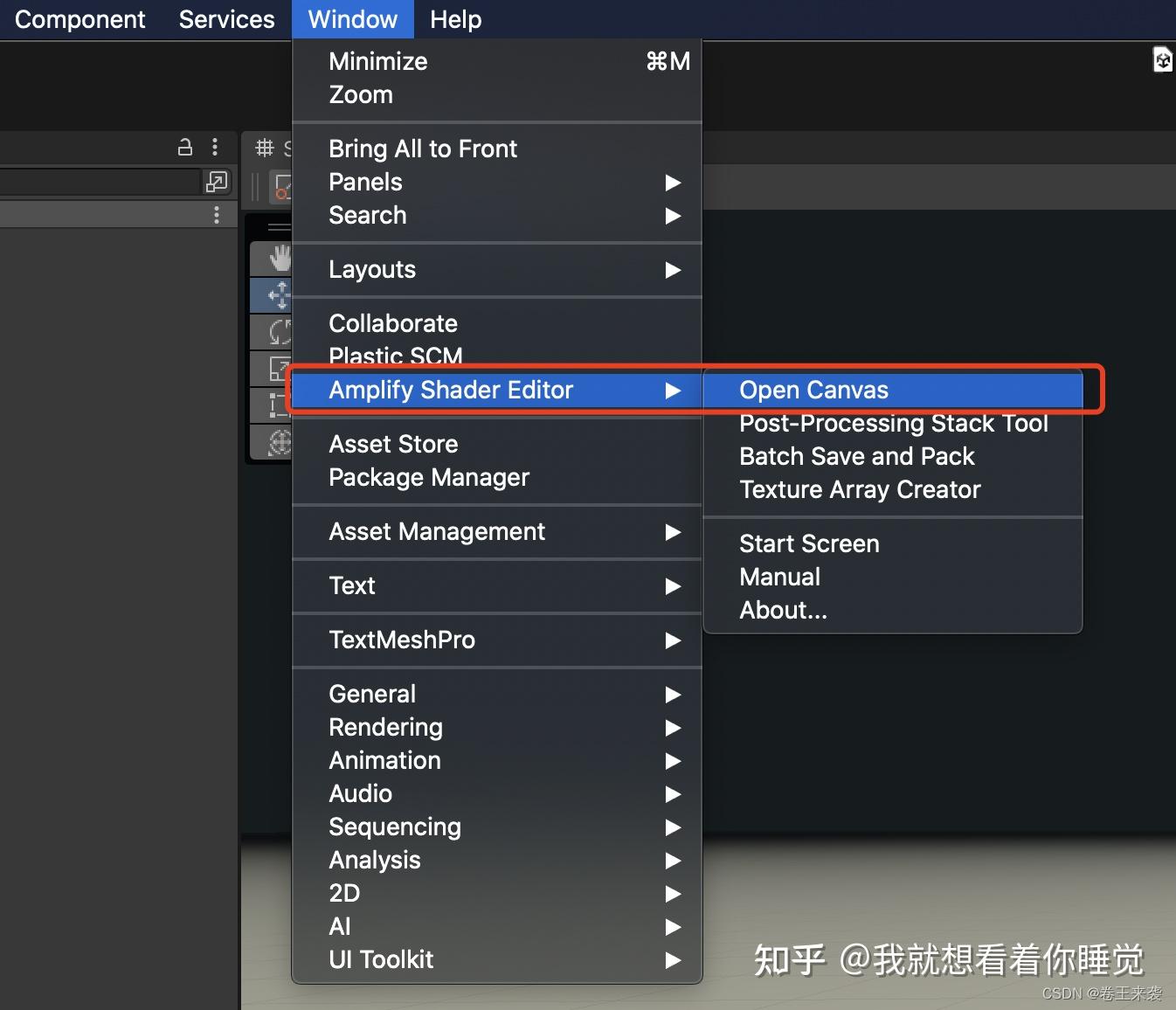Toggle the padlock lock icon
Screen dimensions: 1176x1010
click(184, 147)
